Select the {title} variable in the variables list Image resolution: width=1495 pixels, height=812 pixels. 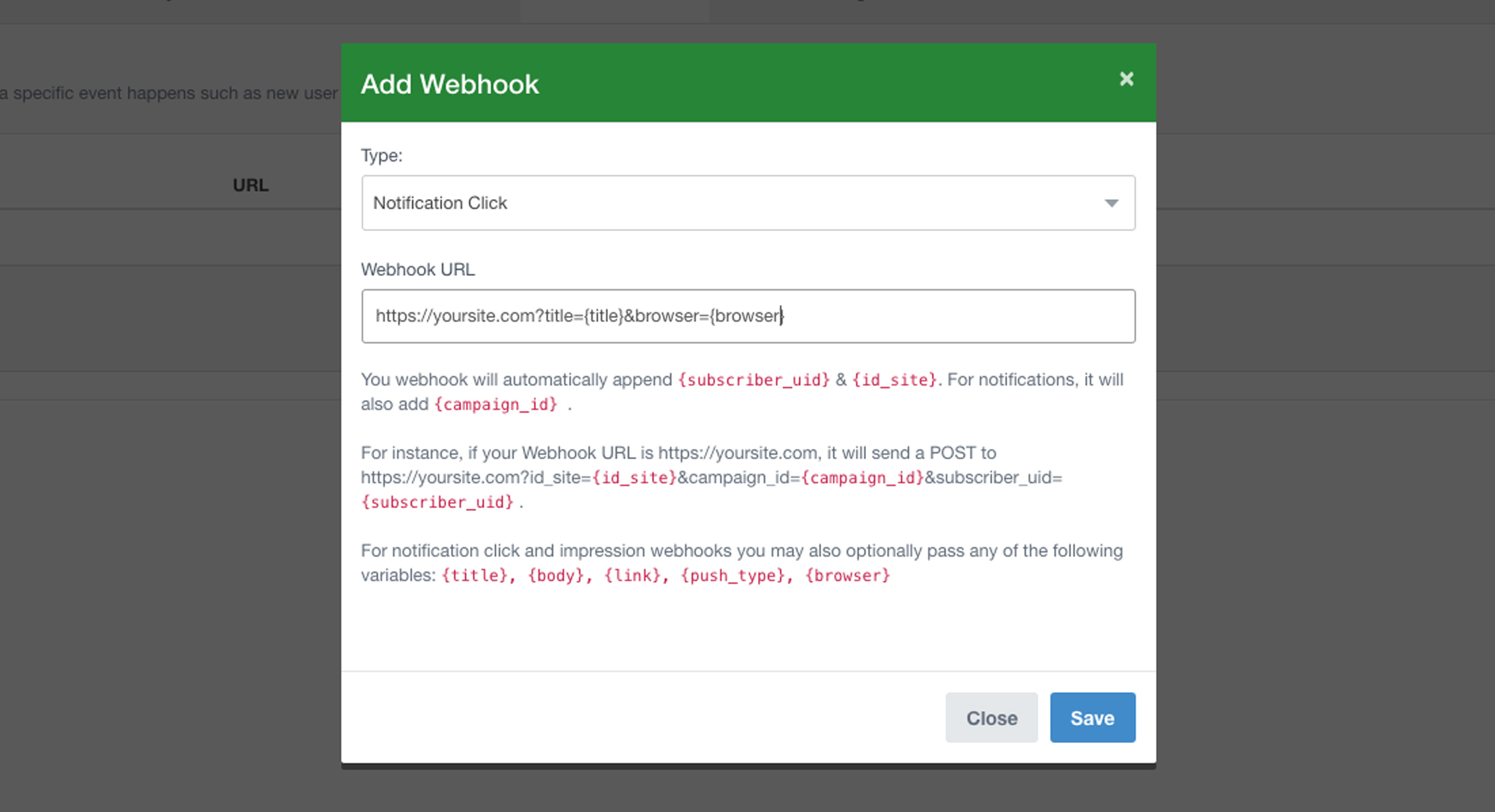pyautogui.click(x=475, y=575)
